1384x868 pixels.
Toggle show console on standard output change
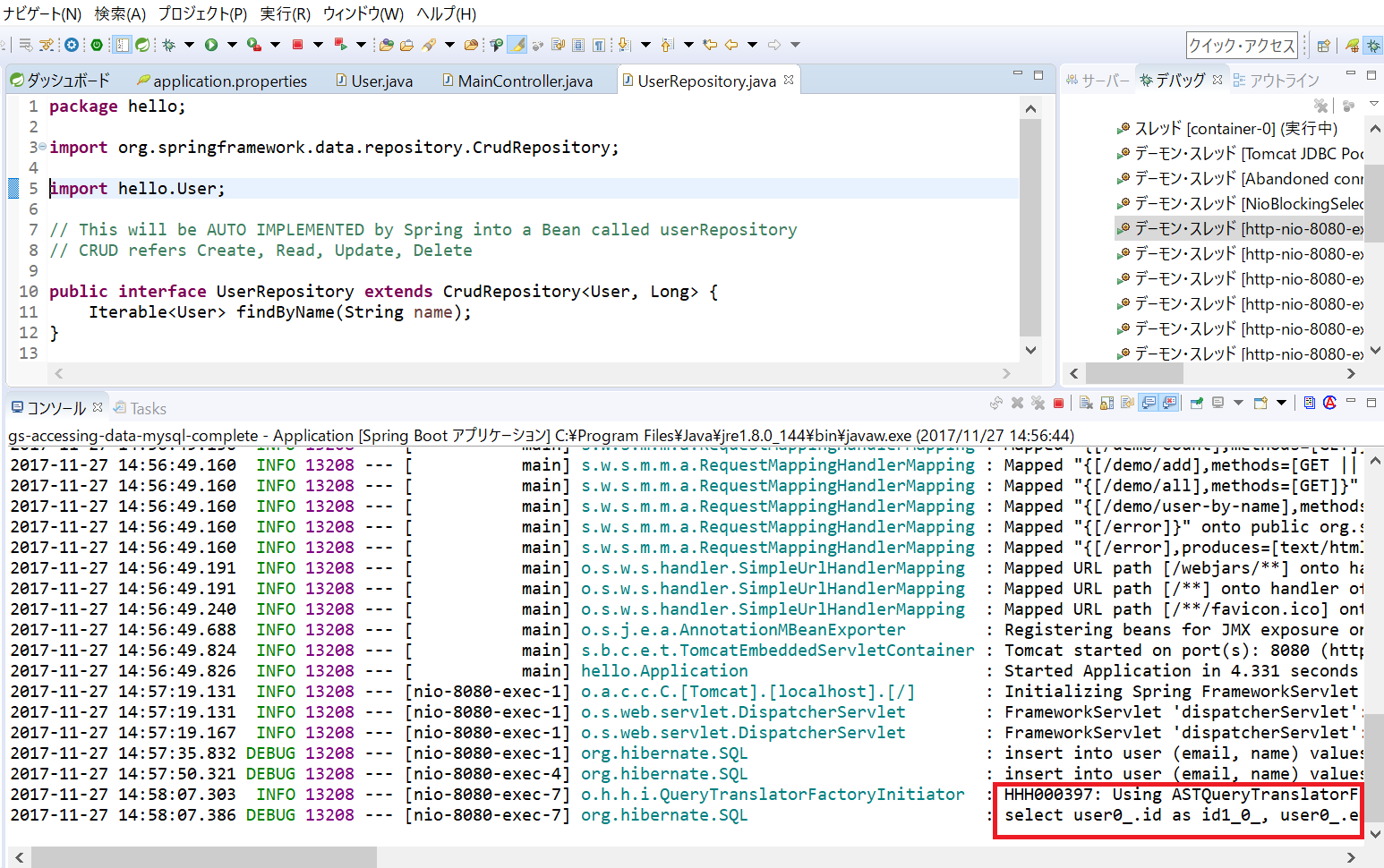[1149, 404]
